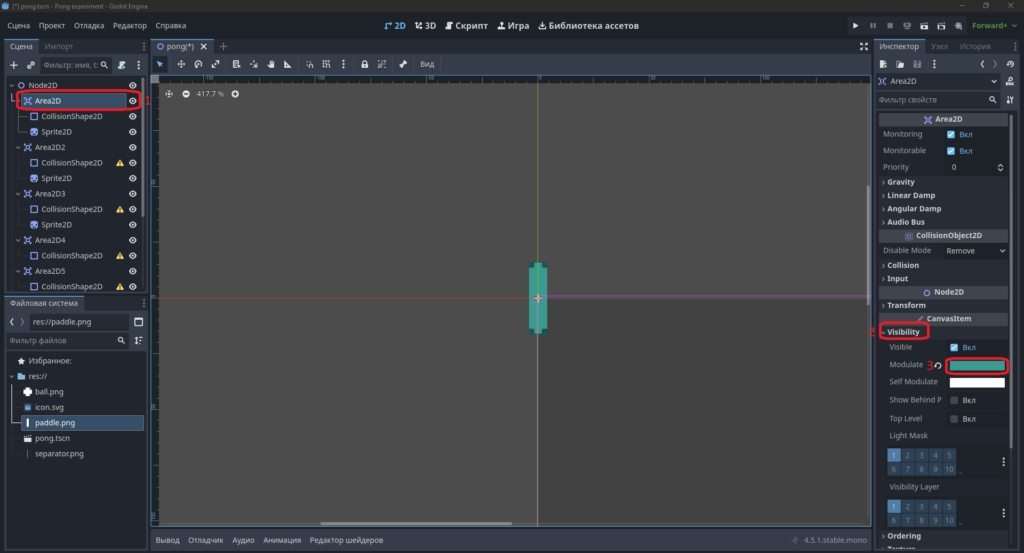The height and width of the screenshot is (553, 1024).
Task: Enable the Top Level checkbox
Action: pos(954,419)
